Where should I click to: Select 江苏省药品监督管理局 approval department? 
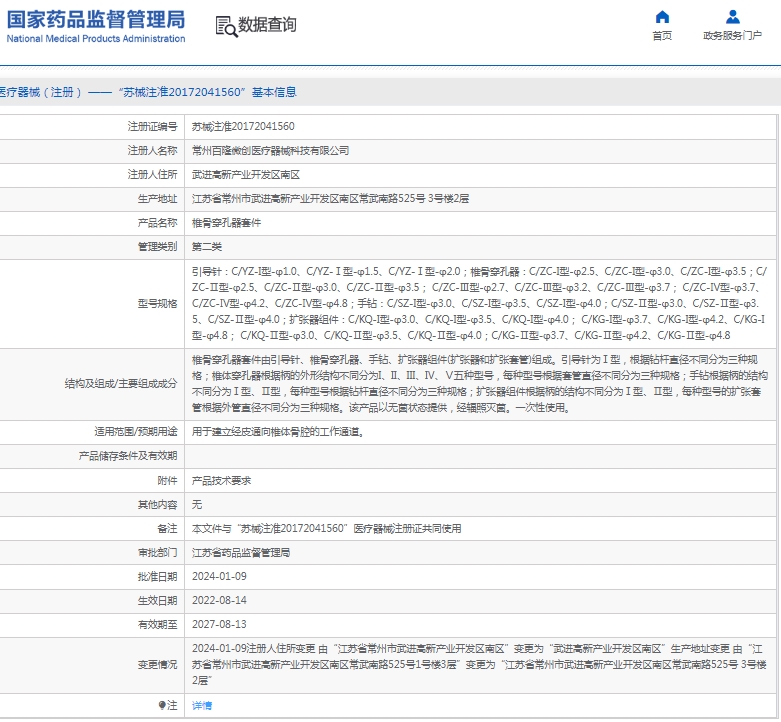click(x=241, y=553)
